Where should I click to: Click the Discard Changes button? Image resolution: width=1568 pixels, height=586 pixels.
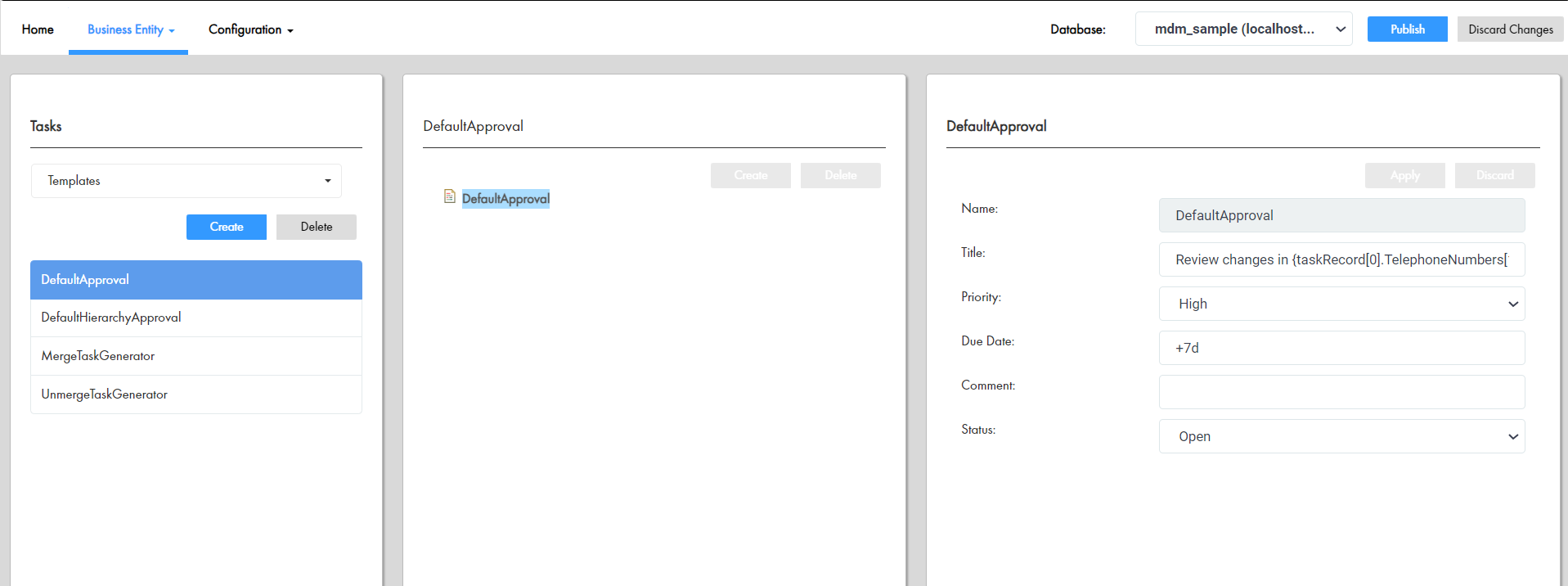click(x=1510, y=29)
